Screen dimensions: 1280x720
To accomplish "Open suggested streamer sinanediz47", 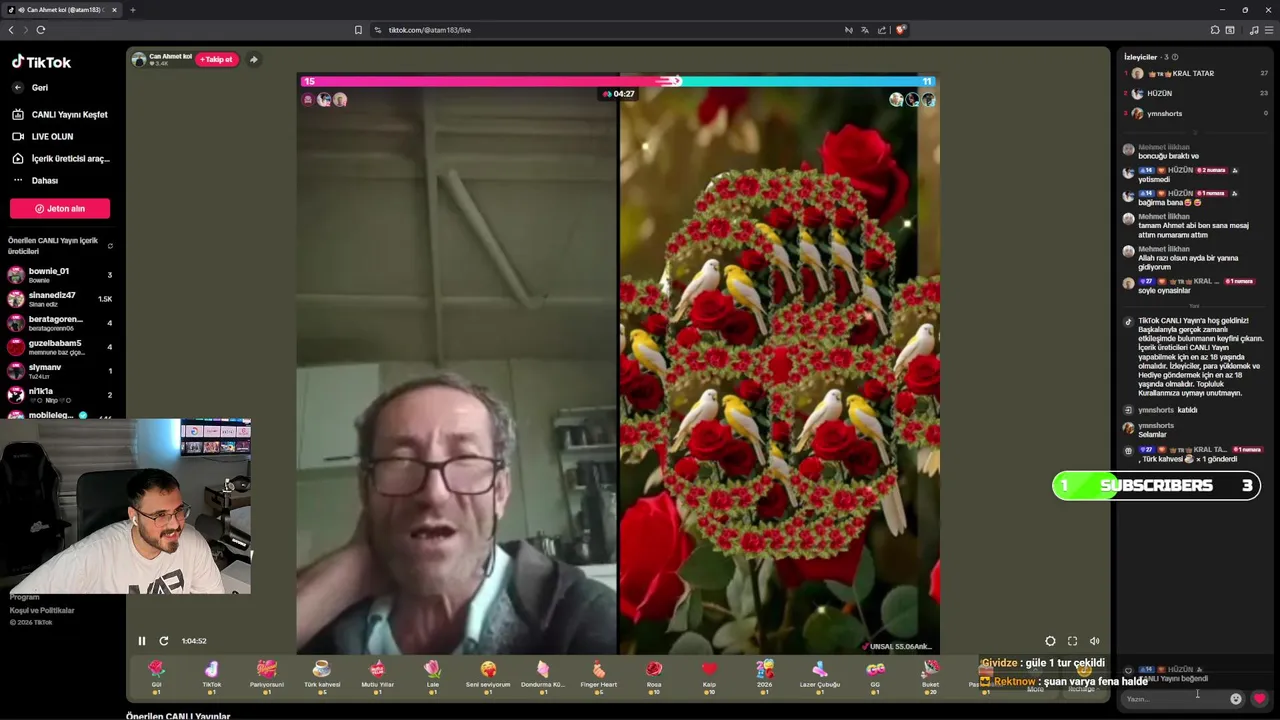I will point(60,298).
